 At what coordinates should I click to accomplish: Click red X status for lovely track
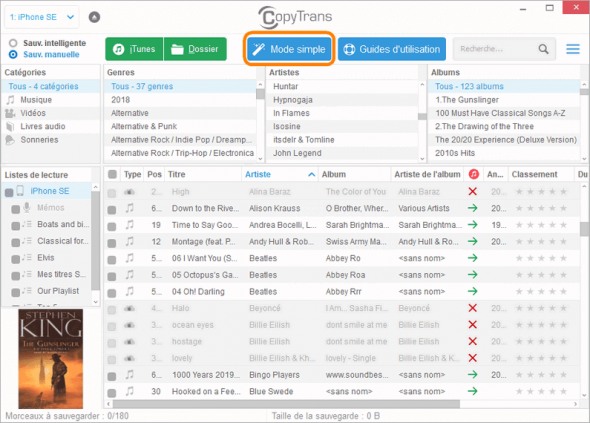473,358
